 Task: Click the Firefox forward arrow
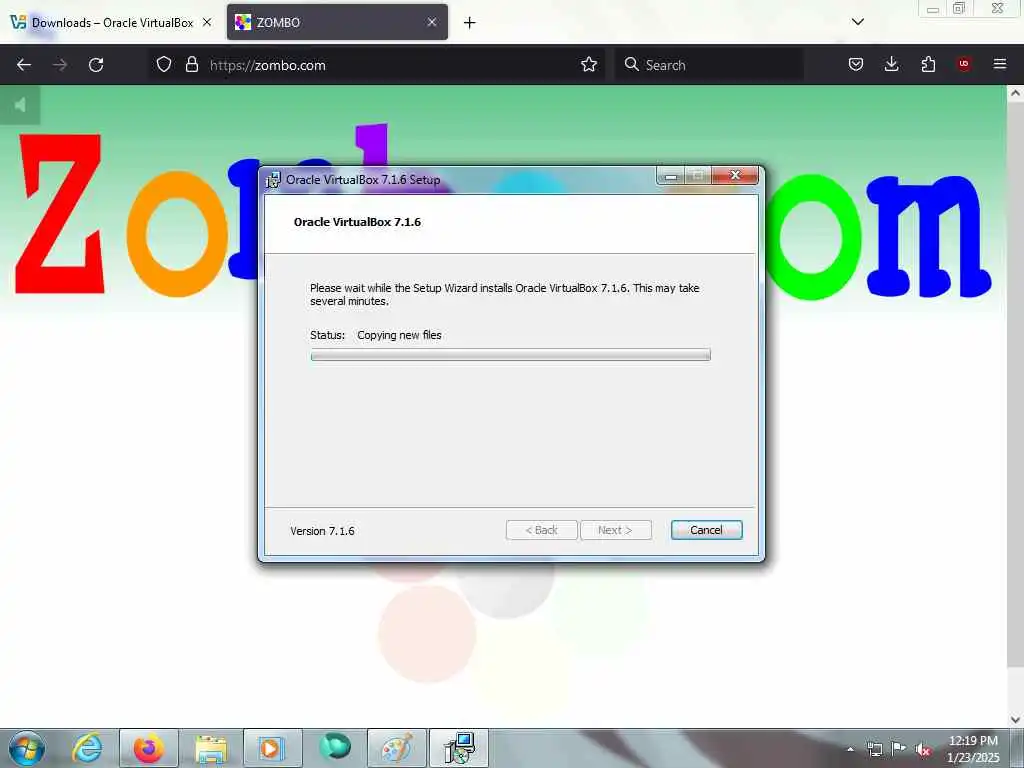click(x=59, y=65)
